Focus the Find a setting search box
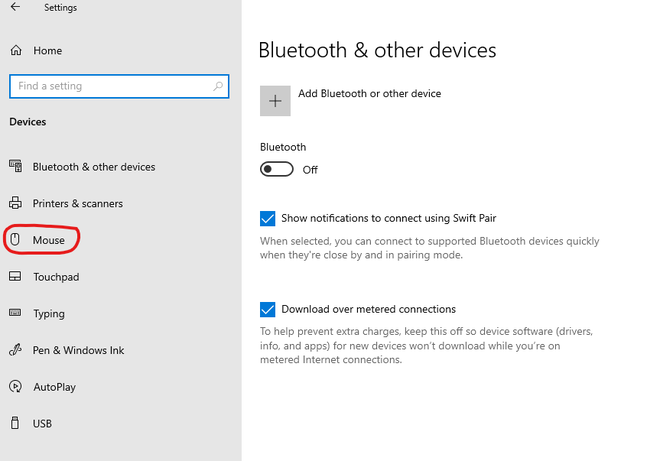Image resolution: width=660 pixels, height=461 pixels. (110, 86)
